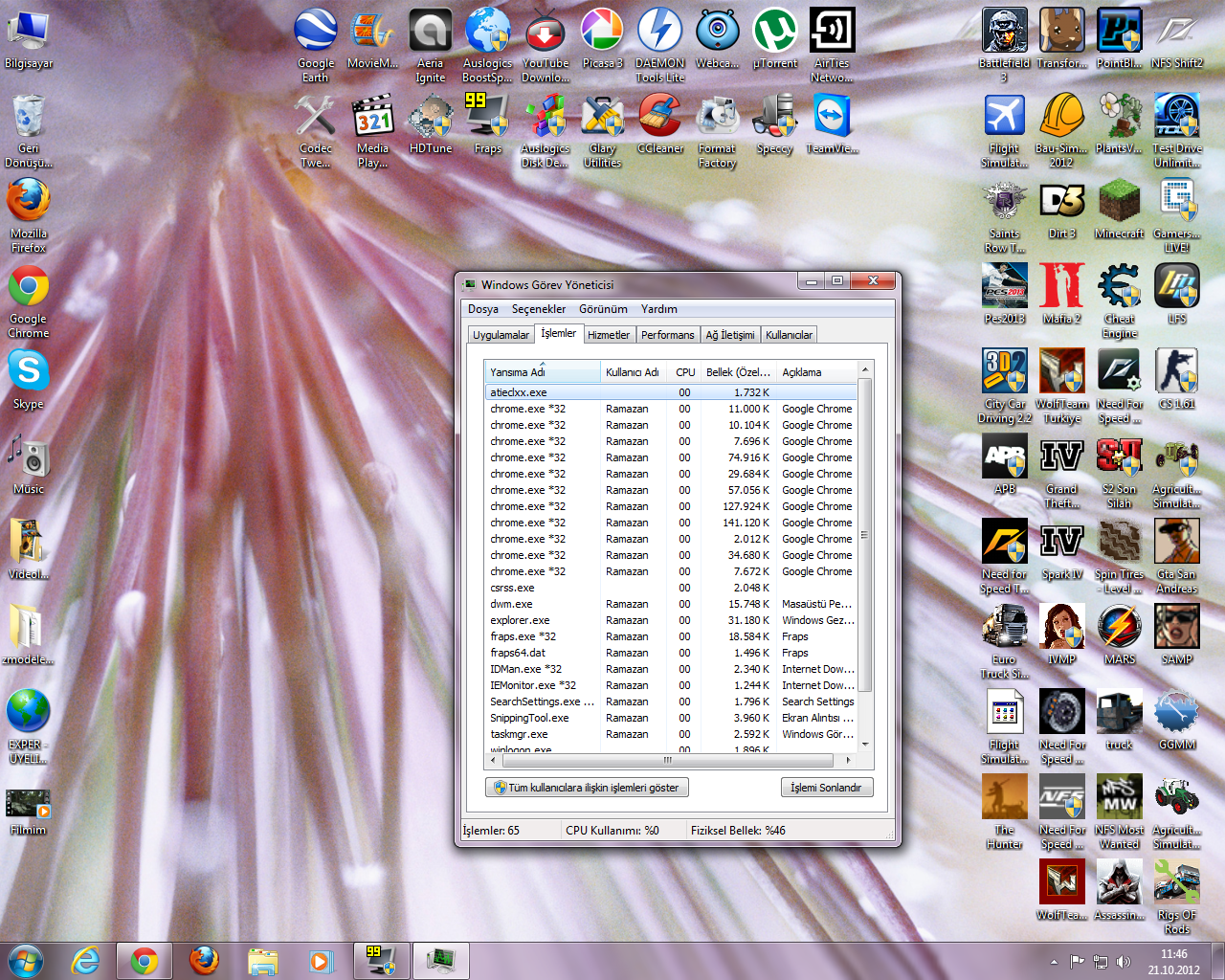This screenshot has width=1225, height=980.
Task: Switch to the Uygulamalar tab
Action: (x=501, y=335)
